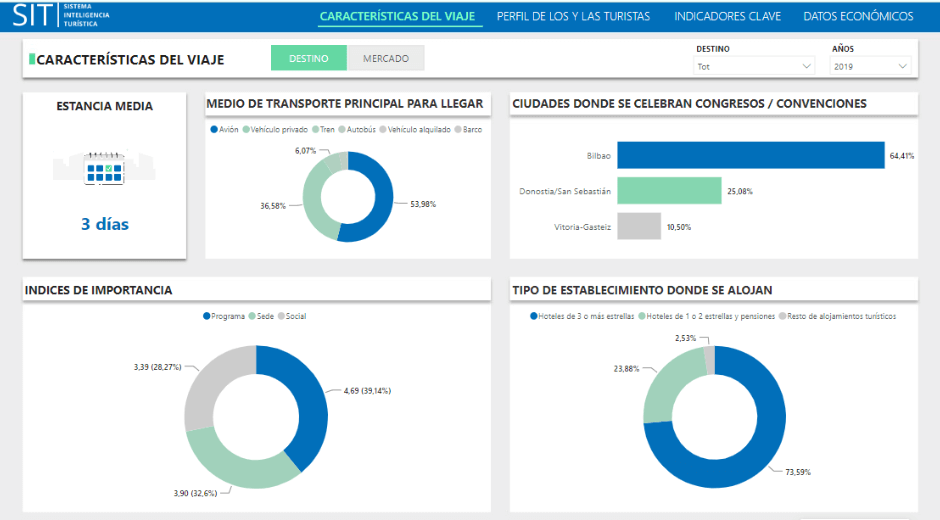Click the Programa legend dot
This screenshot has height=520, width=940.
[x=207, y=316]
